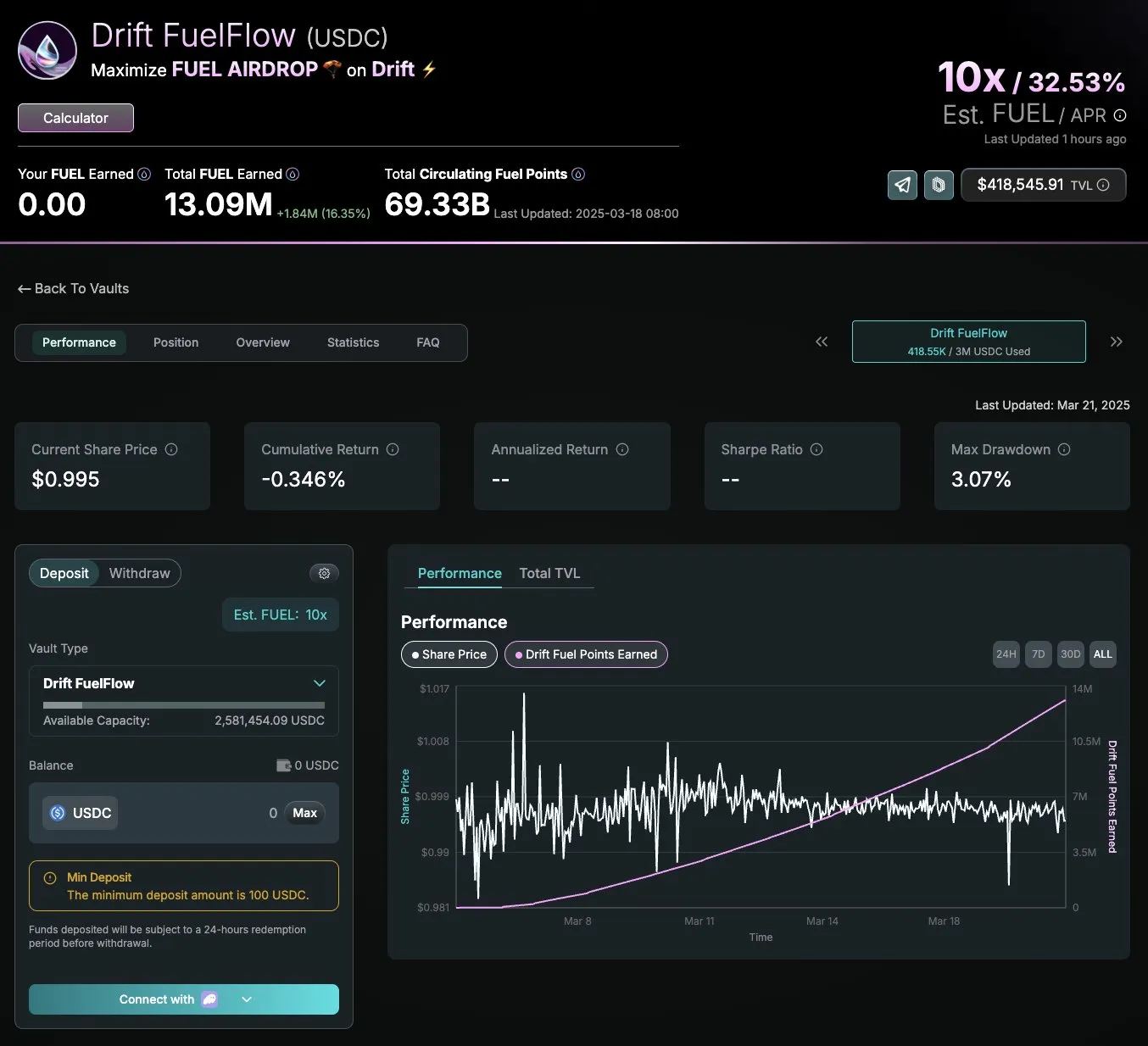Viewport: 1148px width, 1046px height.
Task: Click the -0.346% cumulative return value
Action: pos(304,479)
